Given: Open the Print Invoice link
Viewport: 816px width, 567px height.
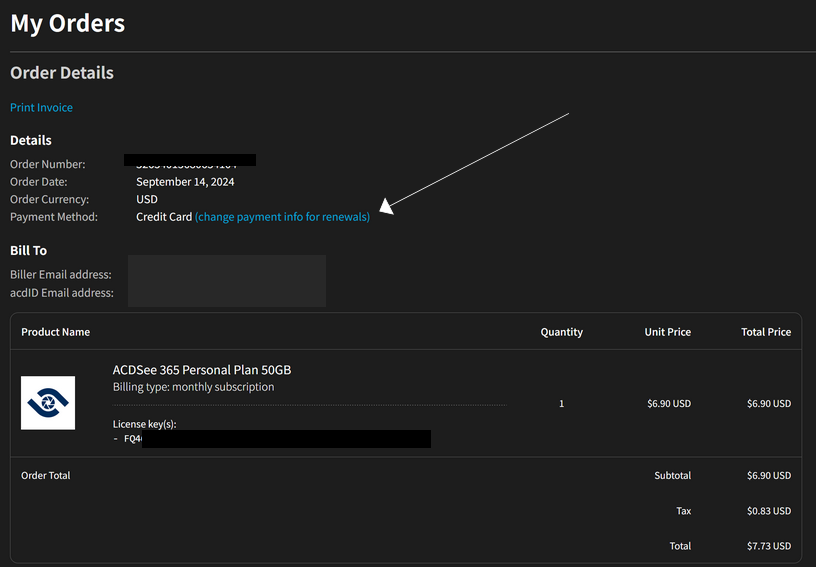Looking at the screenshot, I should pyautogui.click(x=41, y=107).
